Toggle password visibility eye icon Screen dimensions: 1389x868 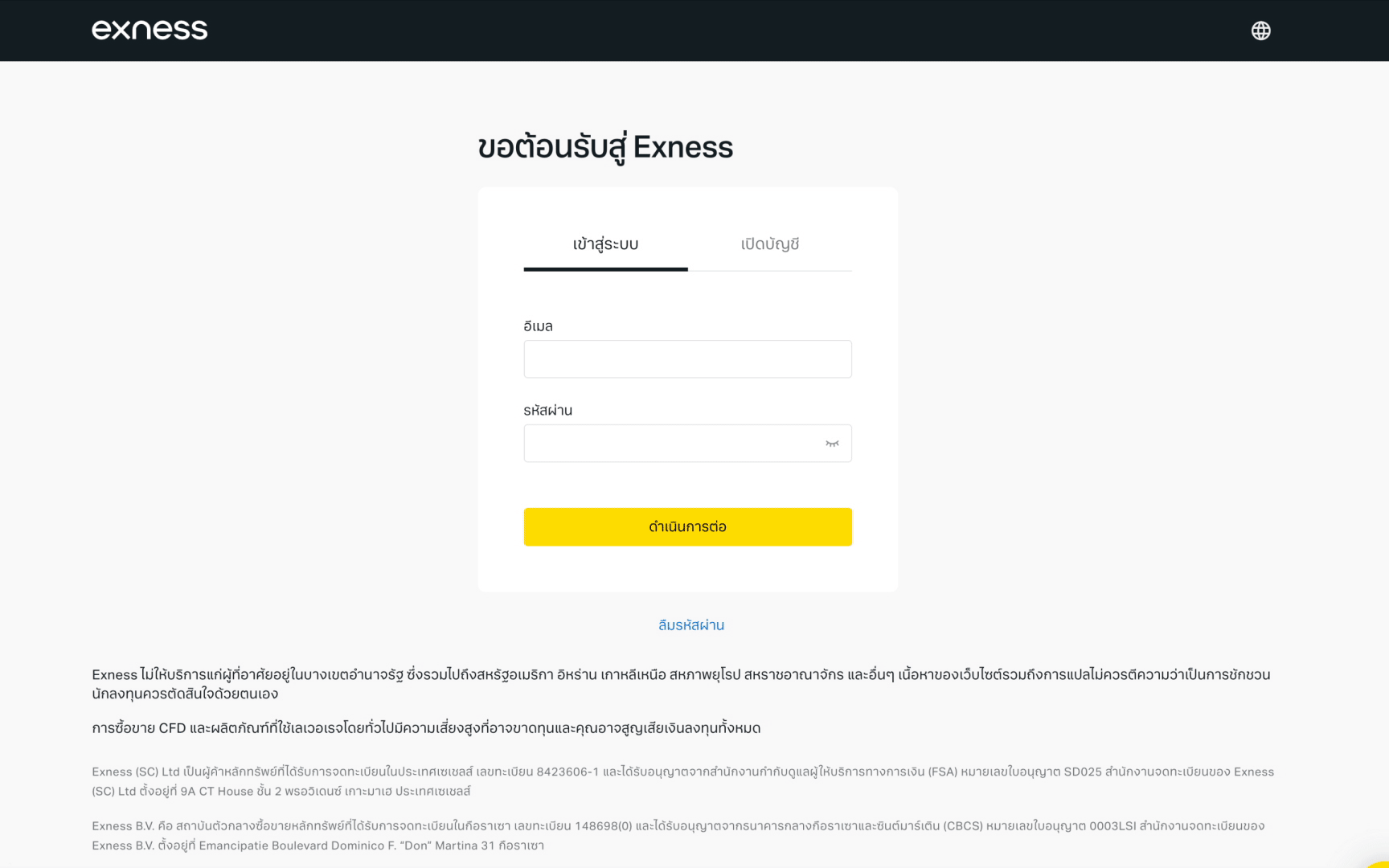[x=832, y=444]
